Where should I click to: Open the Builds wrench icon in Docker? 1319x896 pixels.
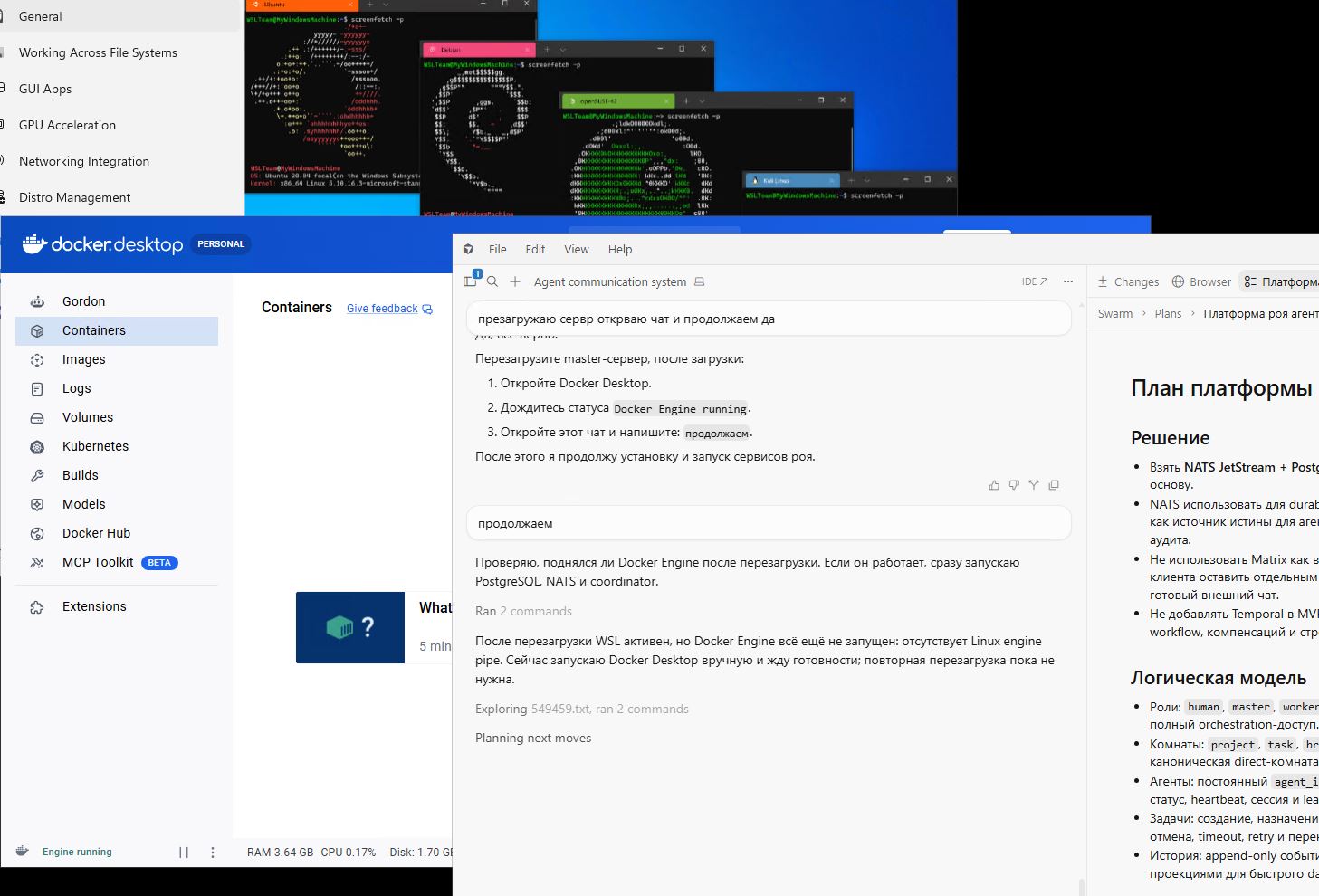37,475
